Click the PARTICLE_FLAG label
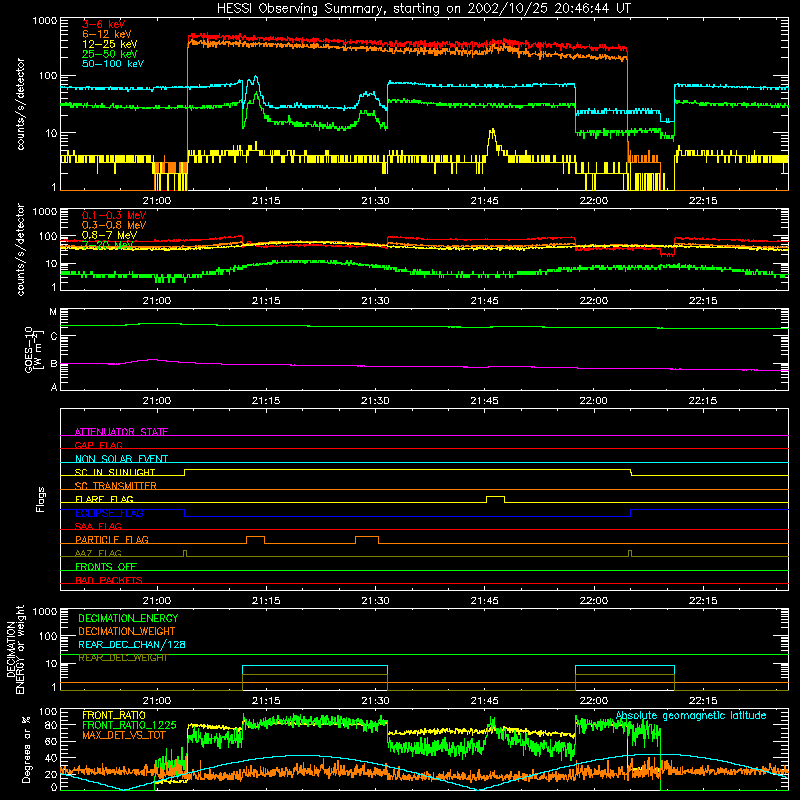The height and width of the screenshot is (800, 800). click(112, 539)
